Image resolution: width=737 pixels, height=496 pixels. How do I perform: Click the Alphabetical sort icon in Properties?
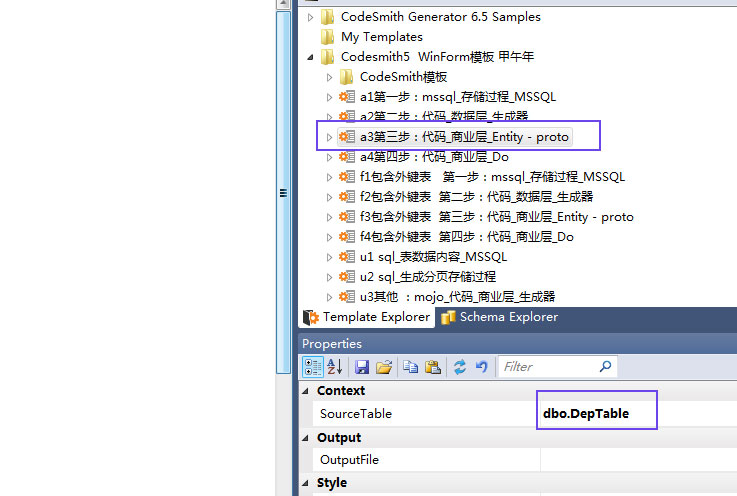point(335,367)
